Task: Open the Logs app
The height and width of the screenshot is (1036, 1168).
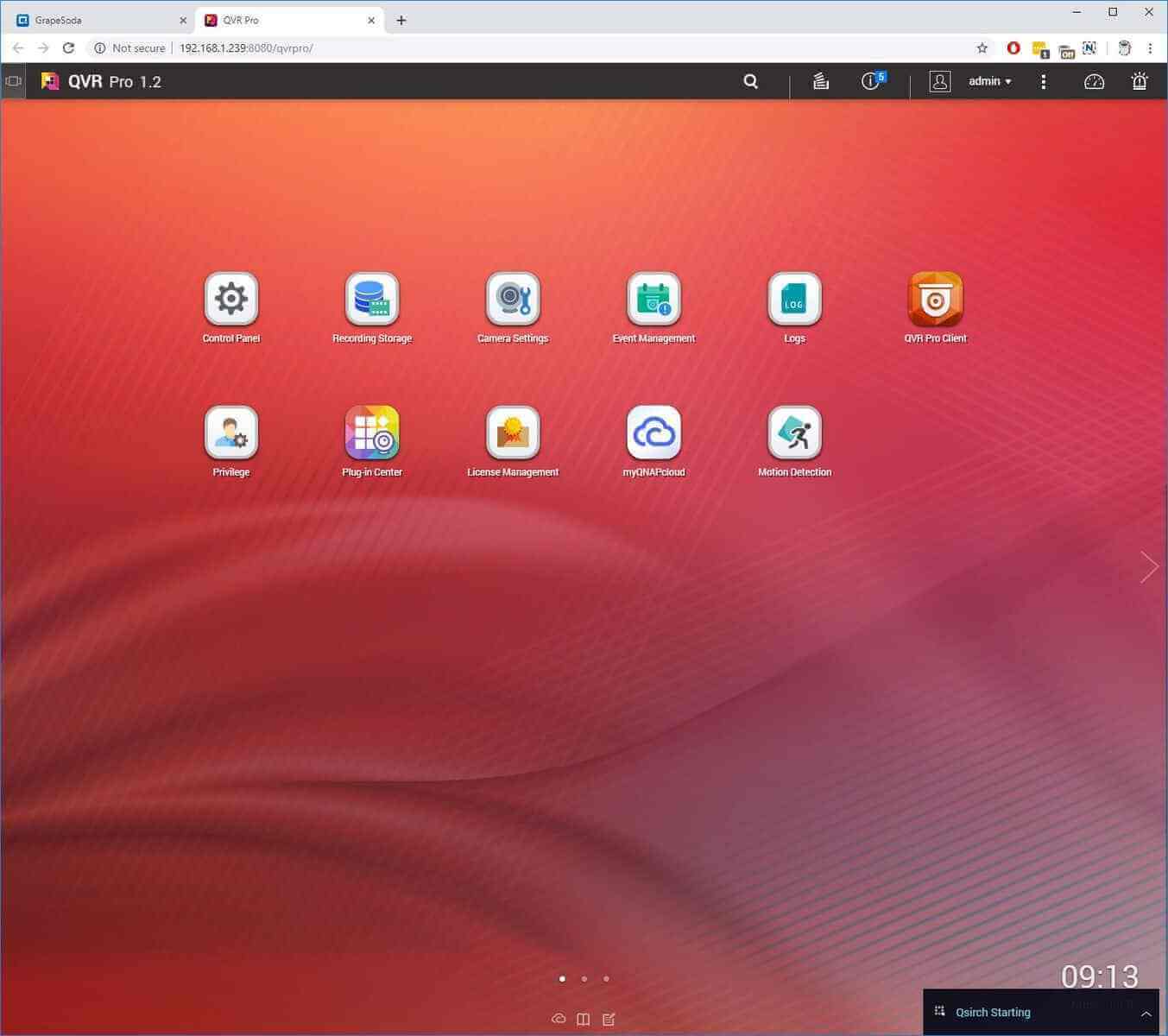Action: [x=794, y=300]
